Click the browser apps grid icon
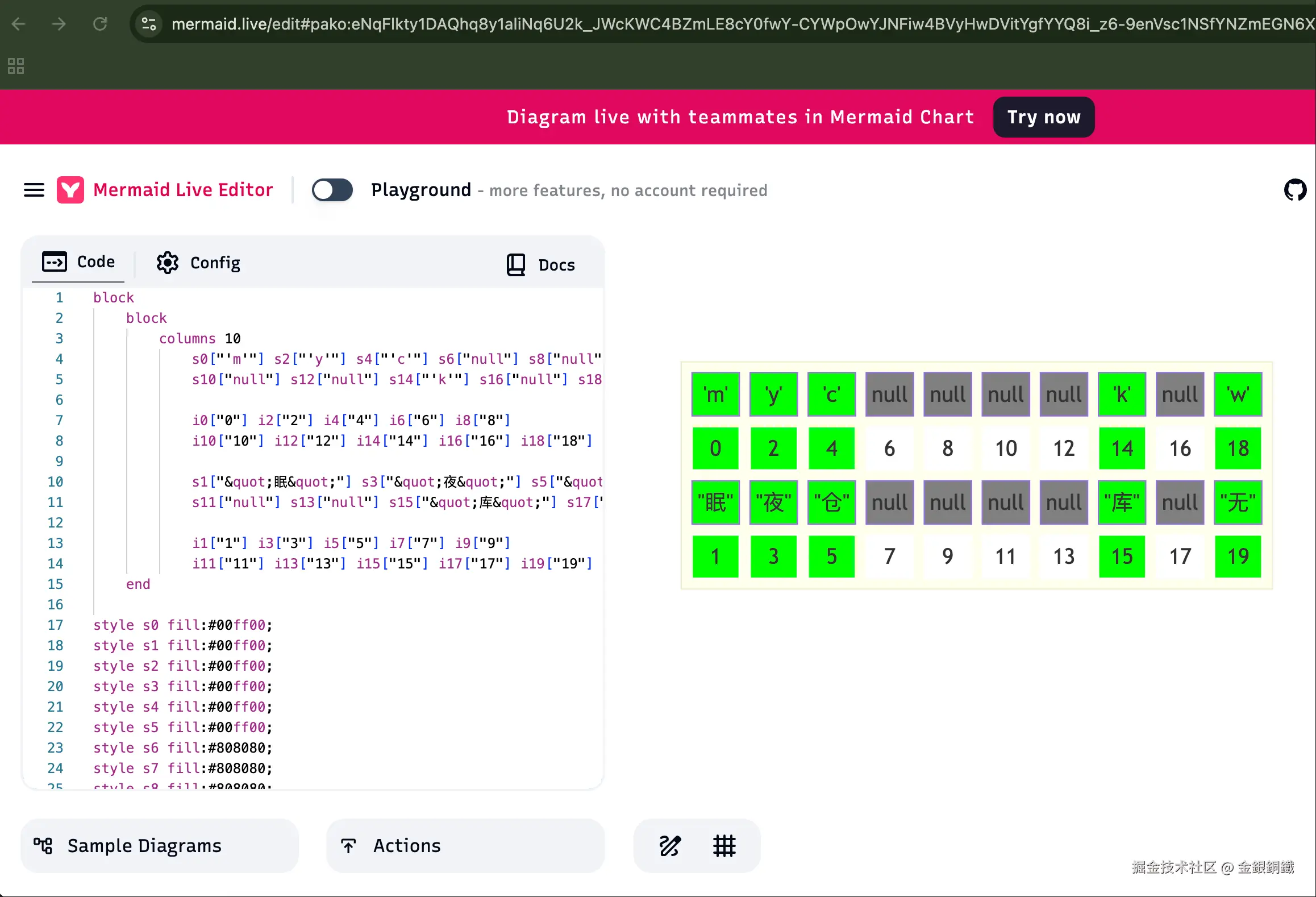1316x897 pixels. (x=16, y=66)
